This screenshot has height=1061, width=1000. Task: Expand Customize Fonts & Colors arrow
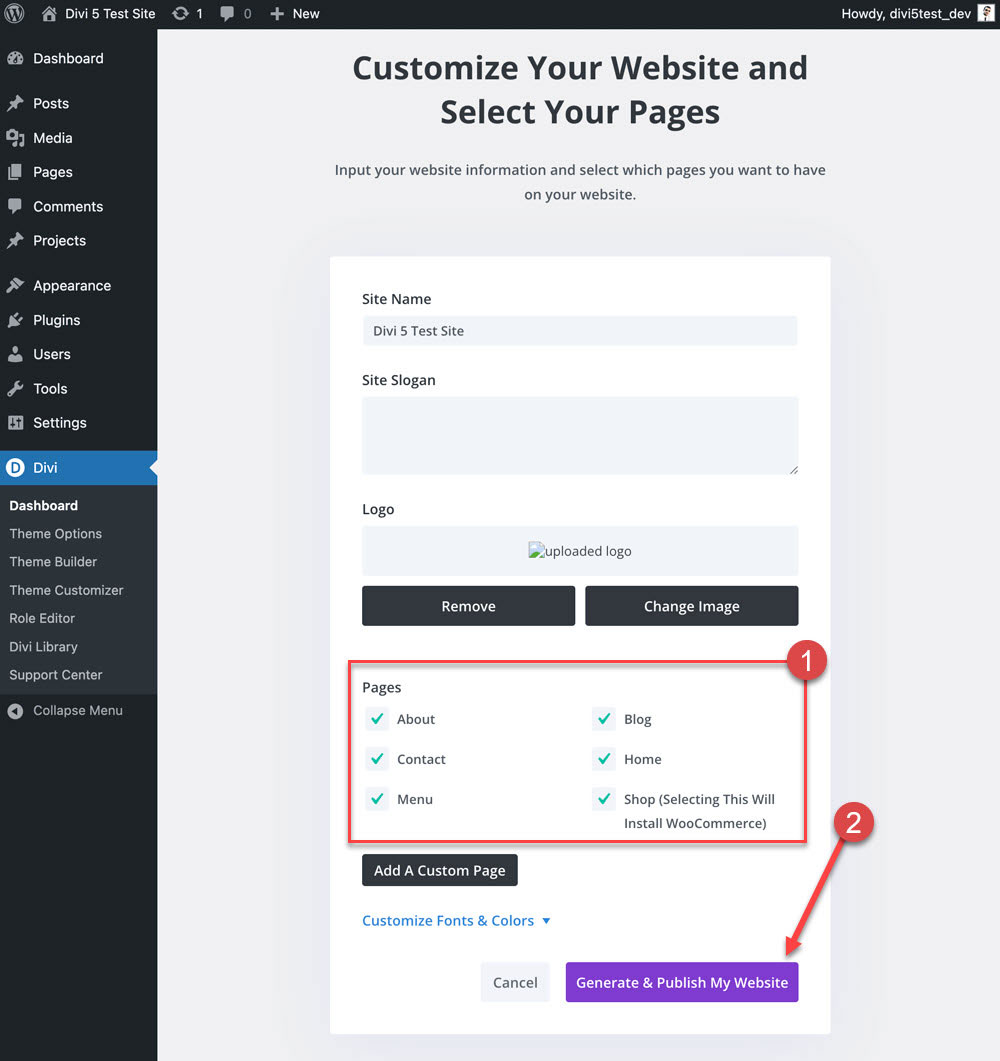pyautogui.click(x=546, y=921)
